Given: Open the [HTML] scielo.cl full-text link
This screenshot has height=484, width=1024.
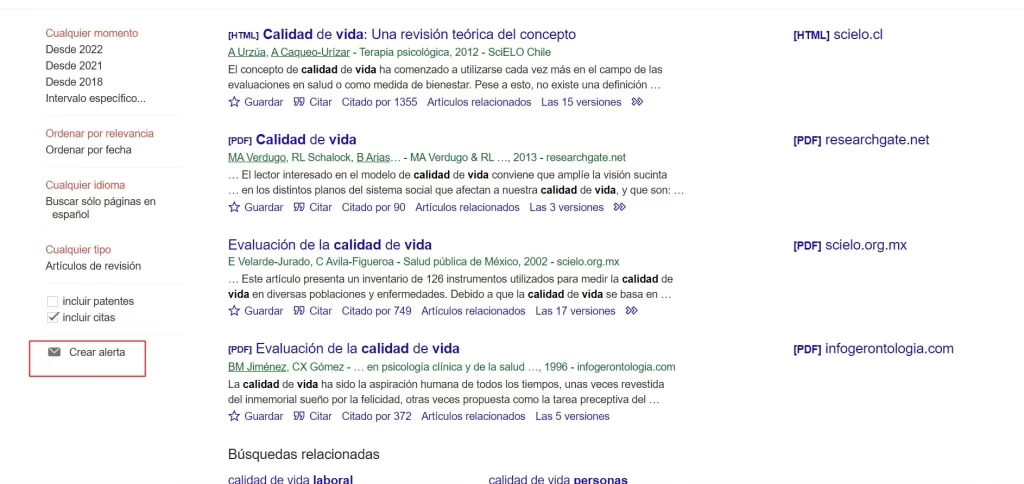Looking at the screenshot, I should pyautogui.click(x=837, y=35).
